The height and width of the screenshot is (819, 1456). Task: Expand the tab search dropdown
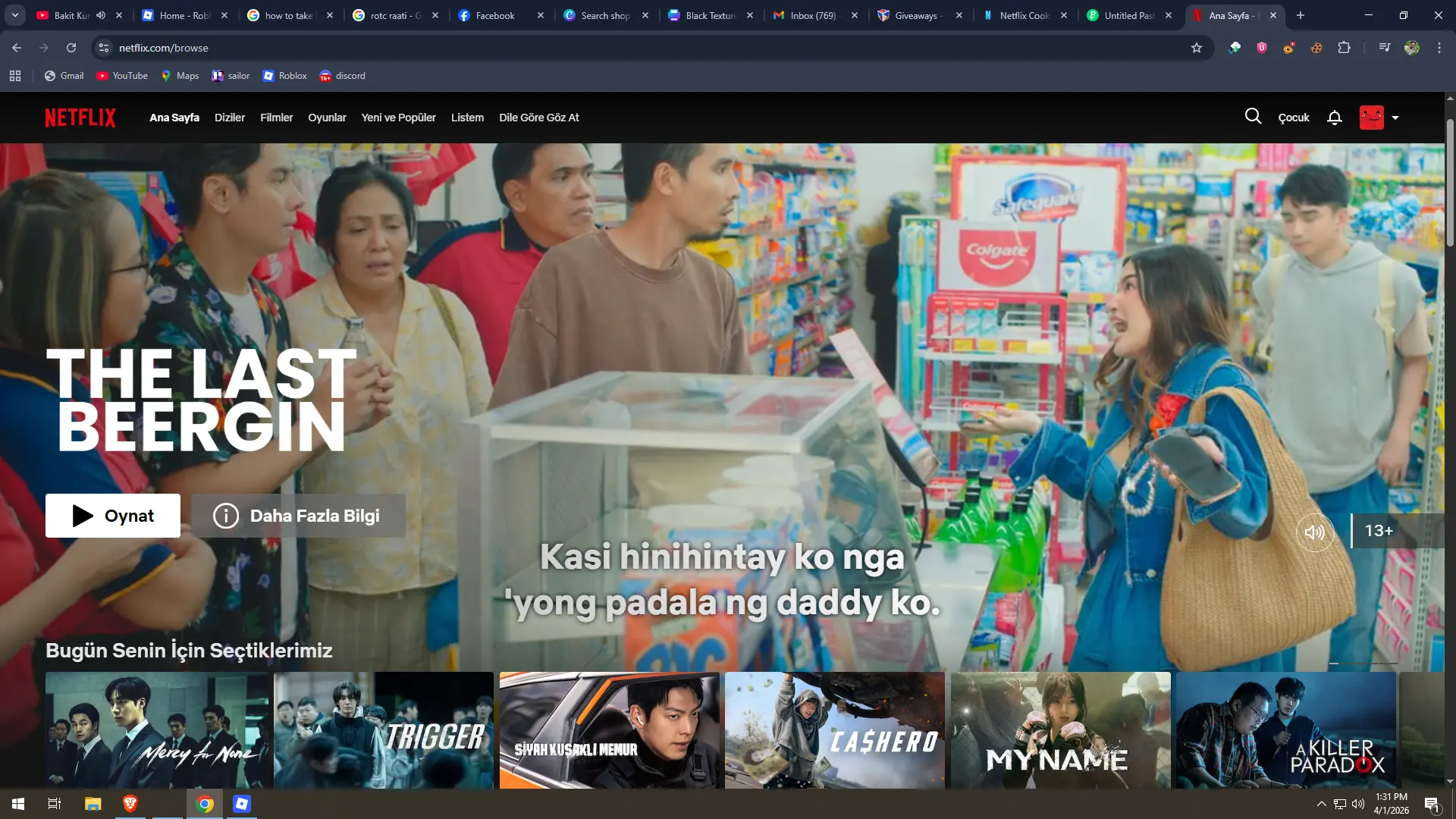[x=14, y=15]
